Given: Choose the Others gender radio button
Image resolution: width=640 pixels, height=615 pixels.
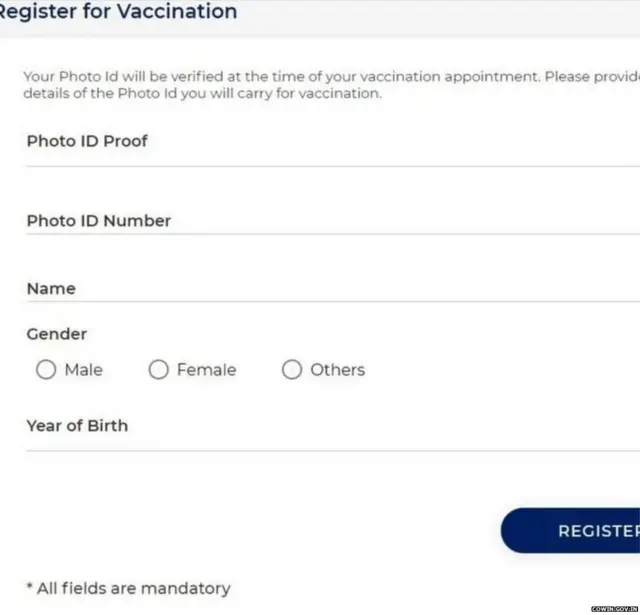Looking at the screenshot, I should pyautogui.click(x=292, y=370).
